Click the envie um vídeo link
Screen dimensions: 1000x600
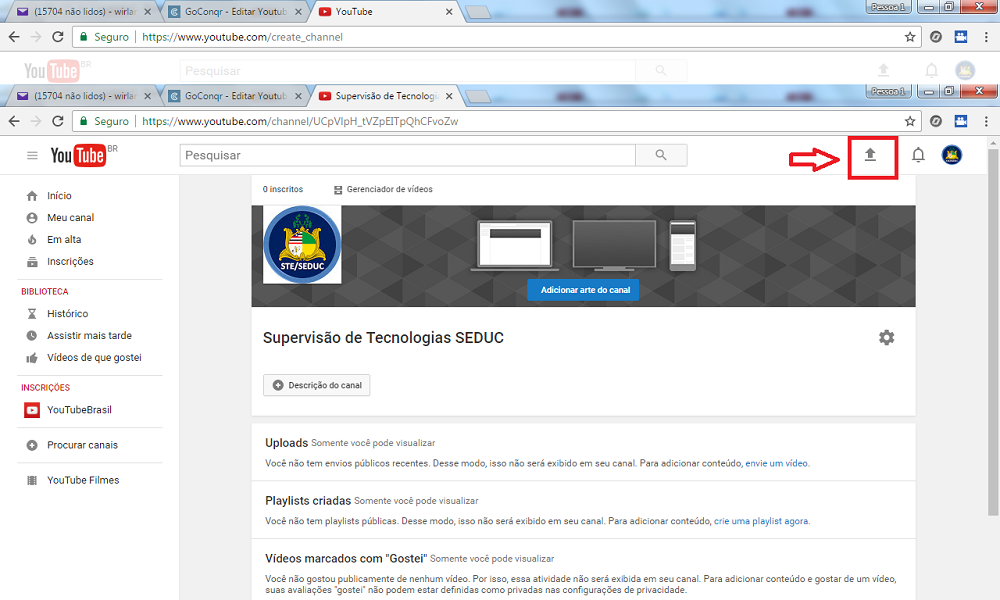(776, 464)
